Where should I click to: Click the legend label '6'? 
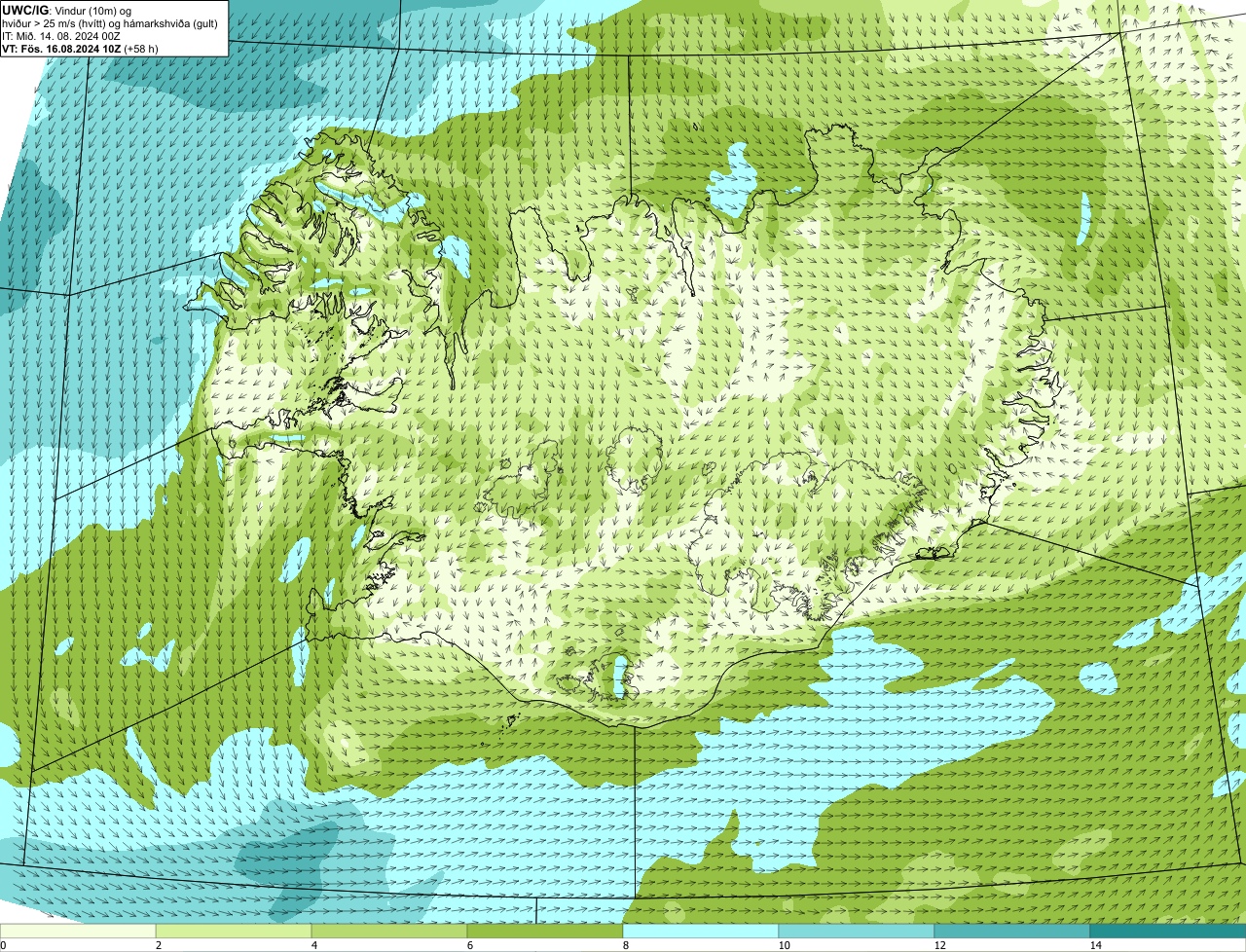point(469,945)
